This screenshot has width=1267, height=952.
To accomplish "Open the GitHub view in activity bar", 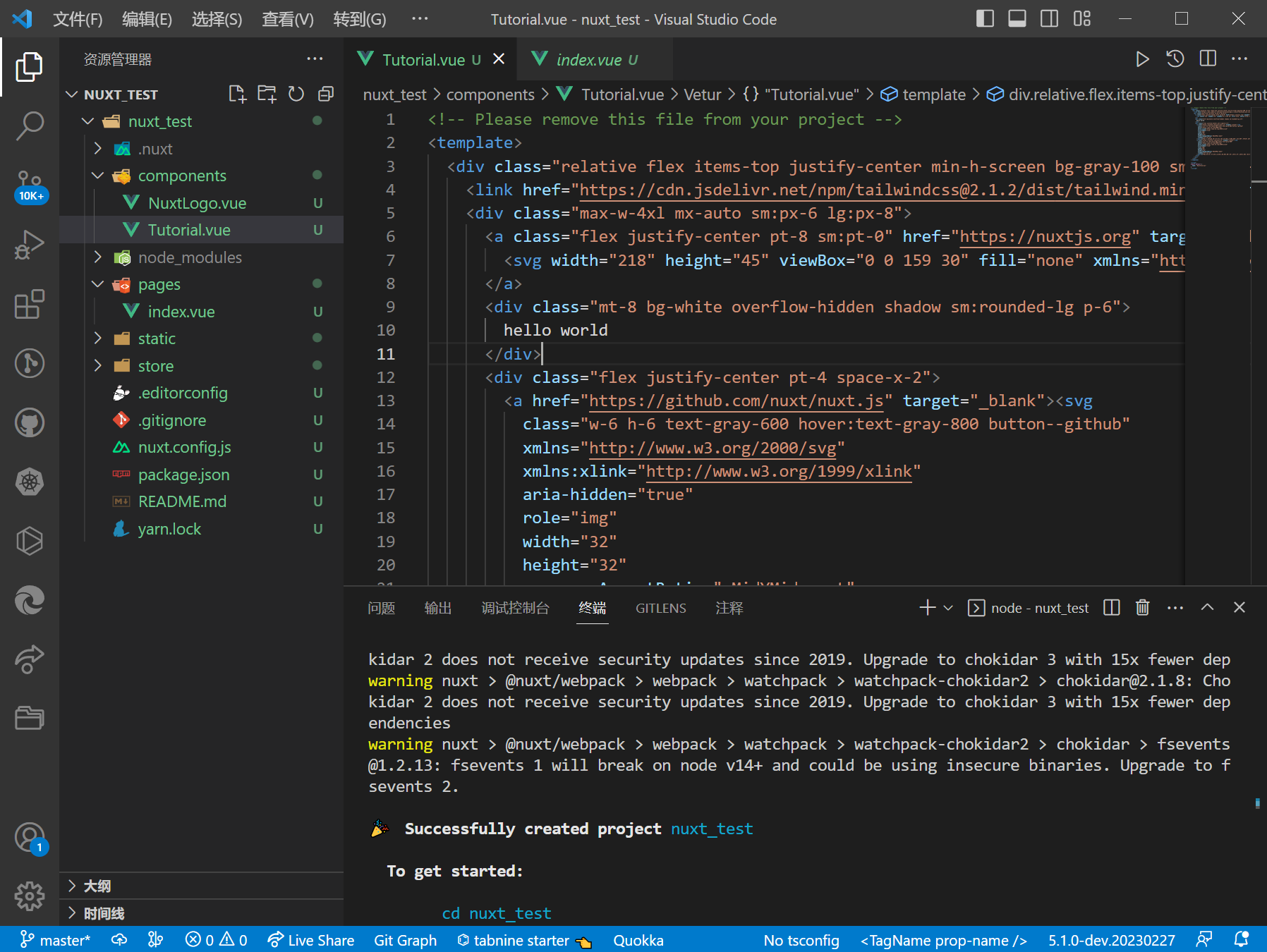I will tap(29, 422).
